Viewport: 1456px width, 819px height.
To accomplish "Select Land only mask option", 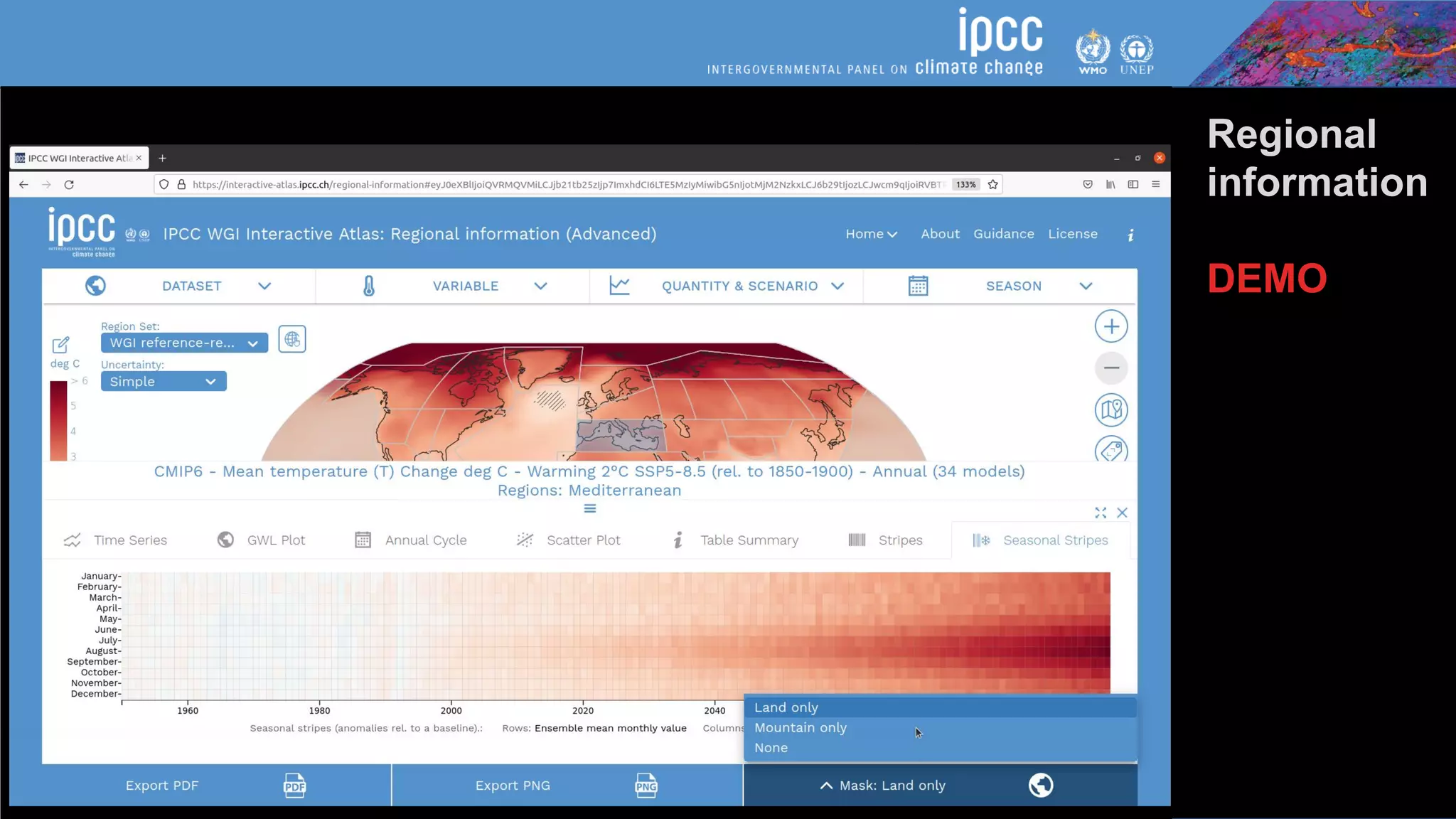I will point(940,707).
